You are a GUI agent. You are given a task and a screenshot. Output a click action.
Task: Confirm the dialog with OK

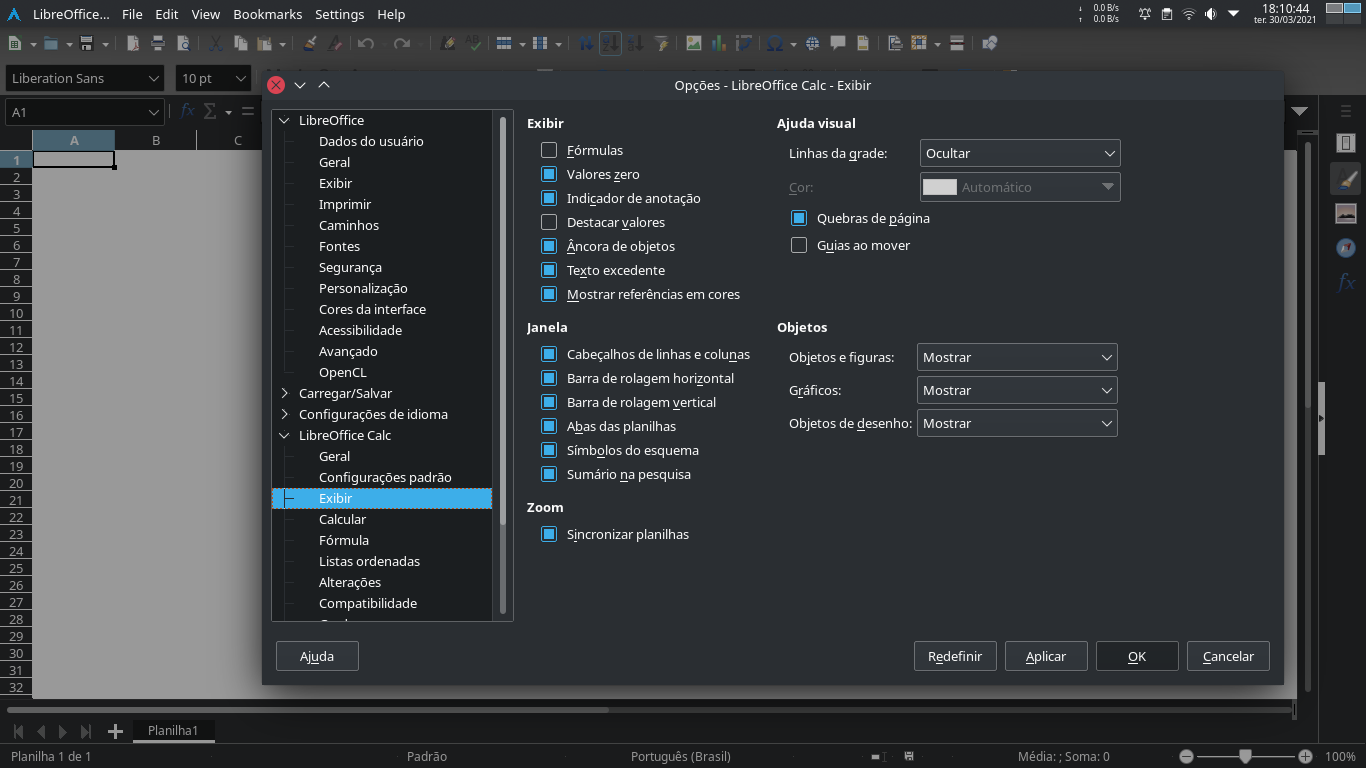1137,656
